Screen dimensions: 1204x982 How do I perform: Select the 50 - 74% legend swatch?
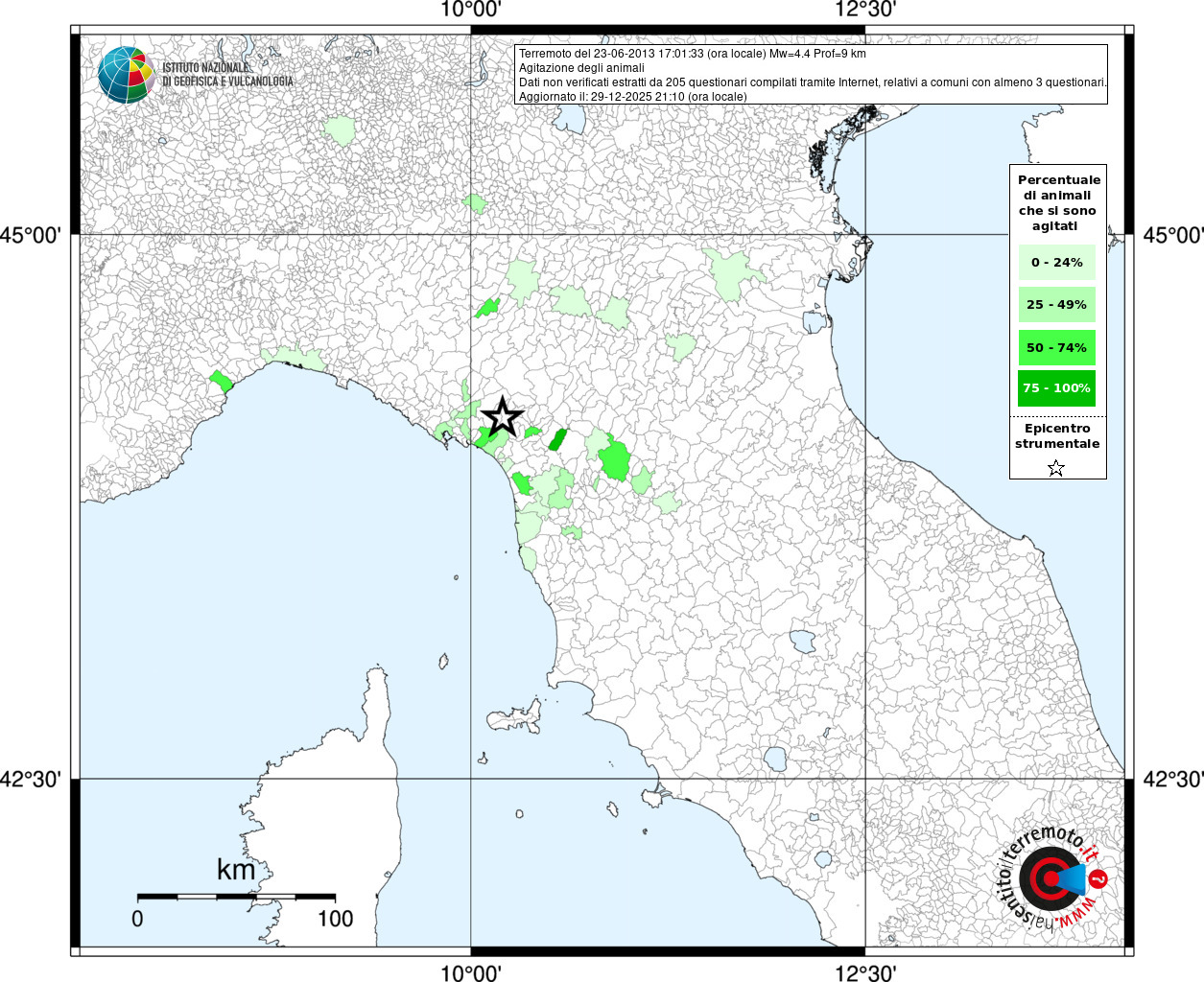pos(1056,347)
